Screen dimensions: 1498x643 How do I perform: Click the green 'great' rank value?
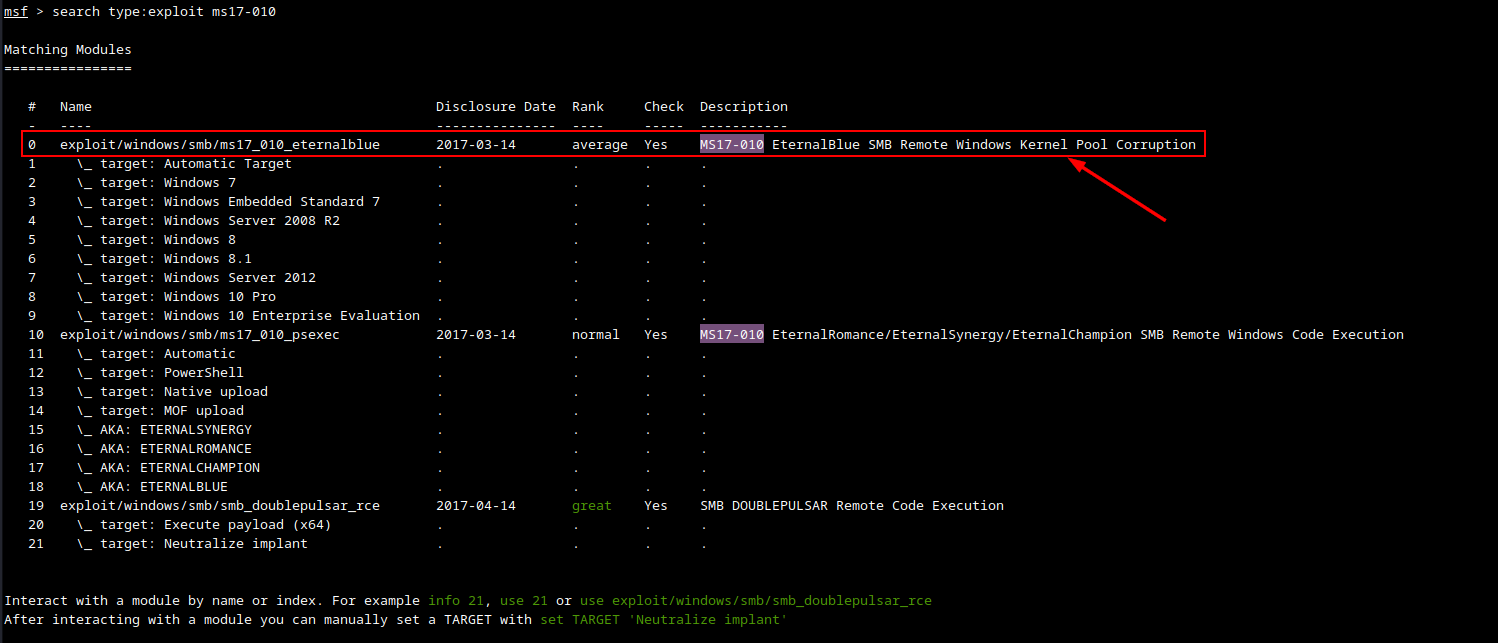click(591, 506)
